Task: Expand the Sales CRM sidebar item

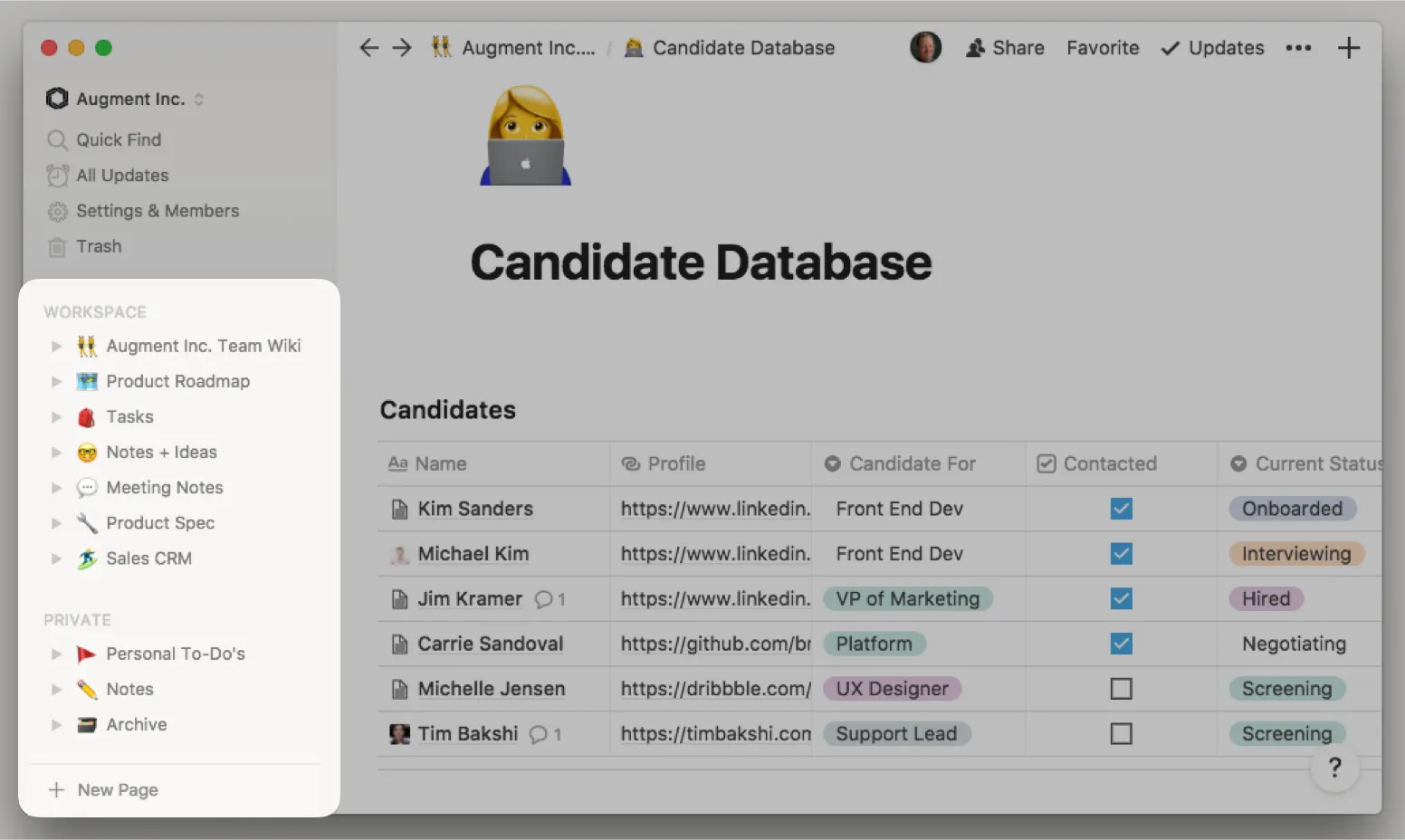Action: coord(56,558)
